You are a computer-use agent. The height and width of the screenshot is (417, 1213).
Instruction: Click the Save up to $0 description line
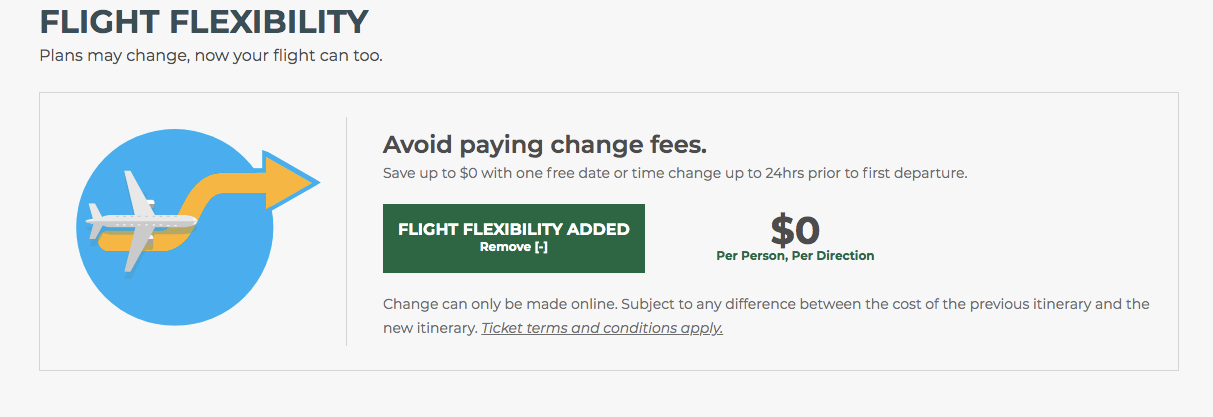click(x=675, y=173)
